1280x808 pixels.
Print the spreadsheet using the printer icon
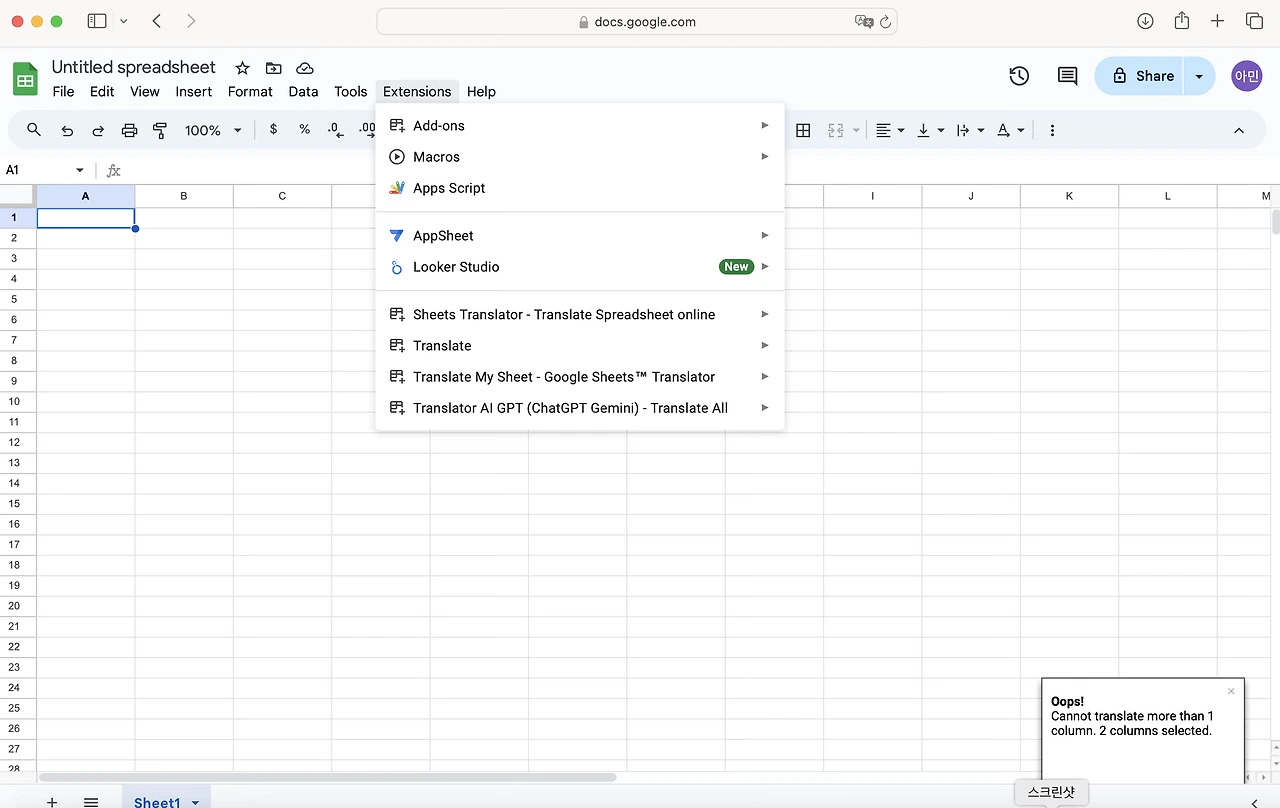(129, 130)
